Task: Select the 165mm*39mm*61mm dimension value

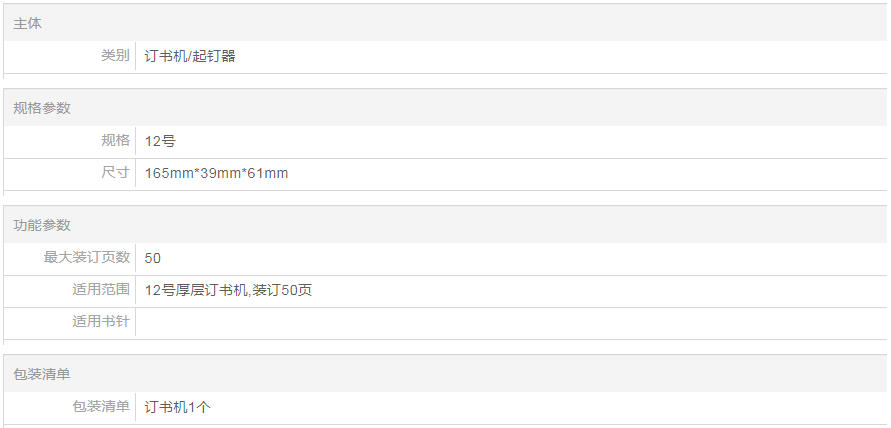Action: point(216,173)
